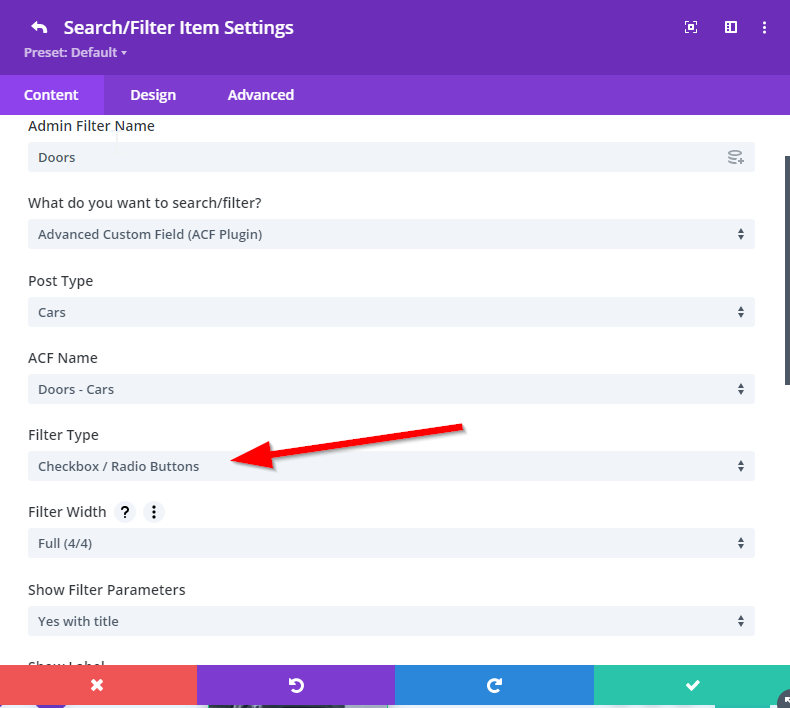The height and width of the screenshot is (708, 790).
Task: Click the dynamic content icon in Admin Filter Name
Action: (x=735, y=157)
